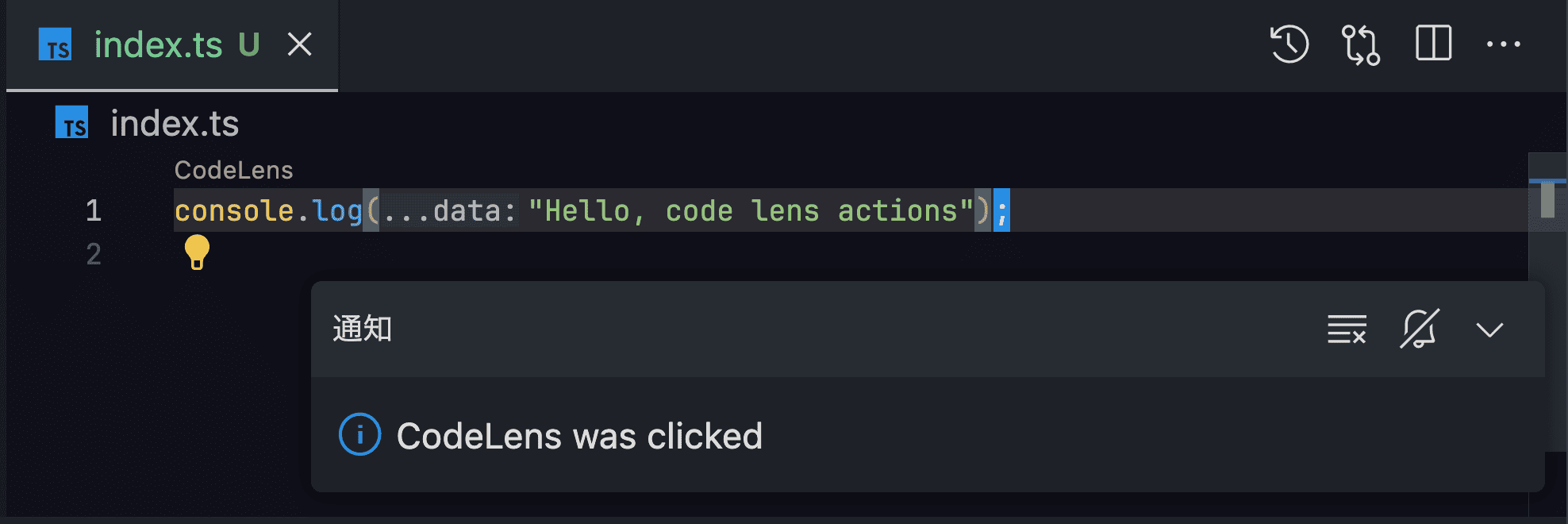Click the git compare changes icon

click(1360, 44)
